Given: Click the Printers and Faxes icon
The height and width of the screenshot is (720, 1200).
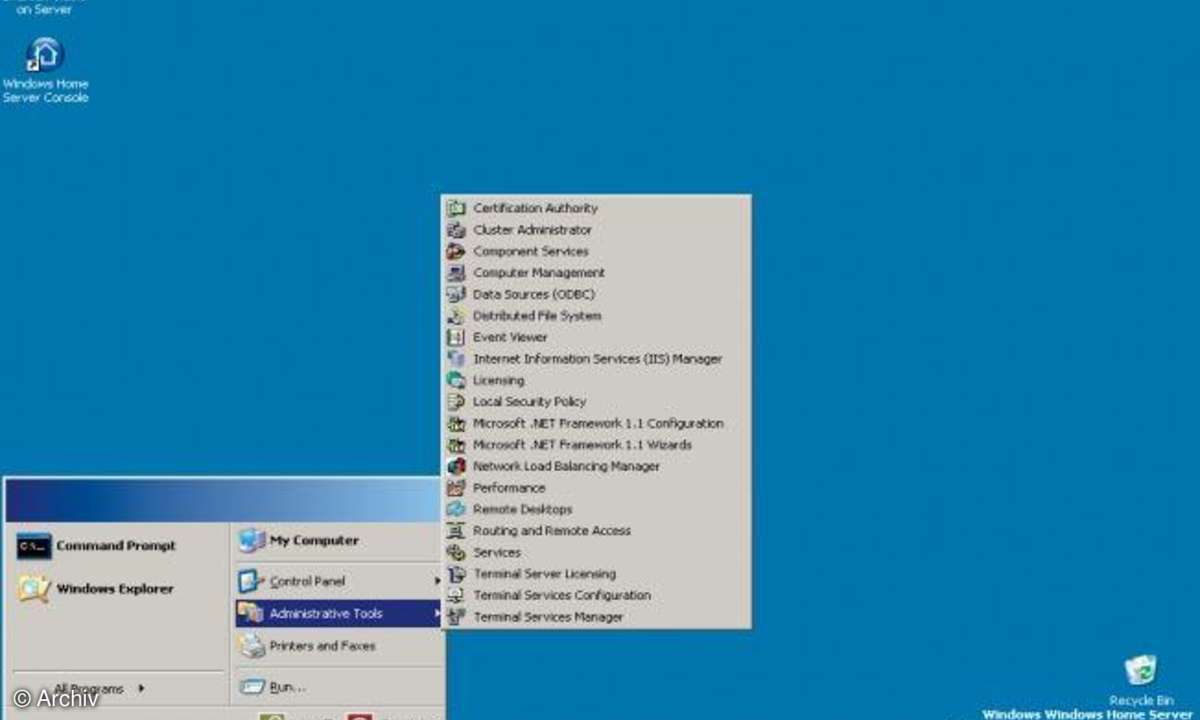Looking at the screenshot, I should (x=252, y=646).
